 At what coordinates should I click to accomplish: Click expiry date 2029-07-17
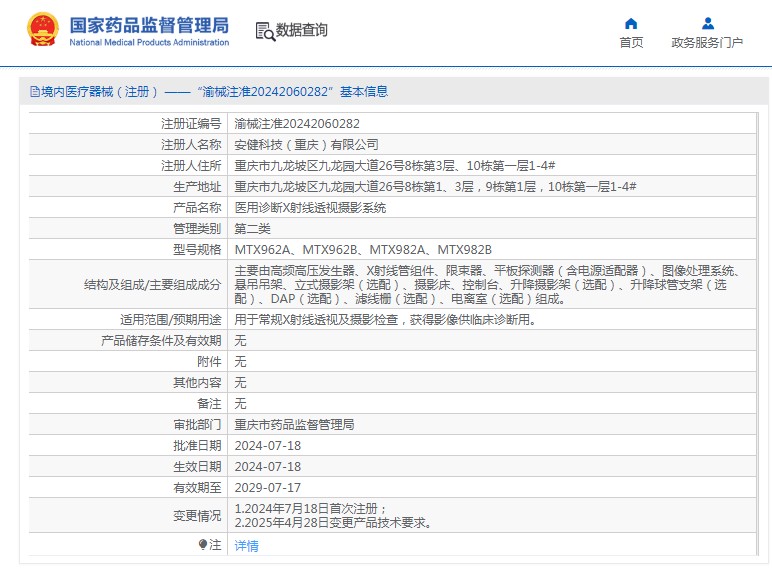267,488
